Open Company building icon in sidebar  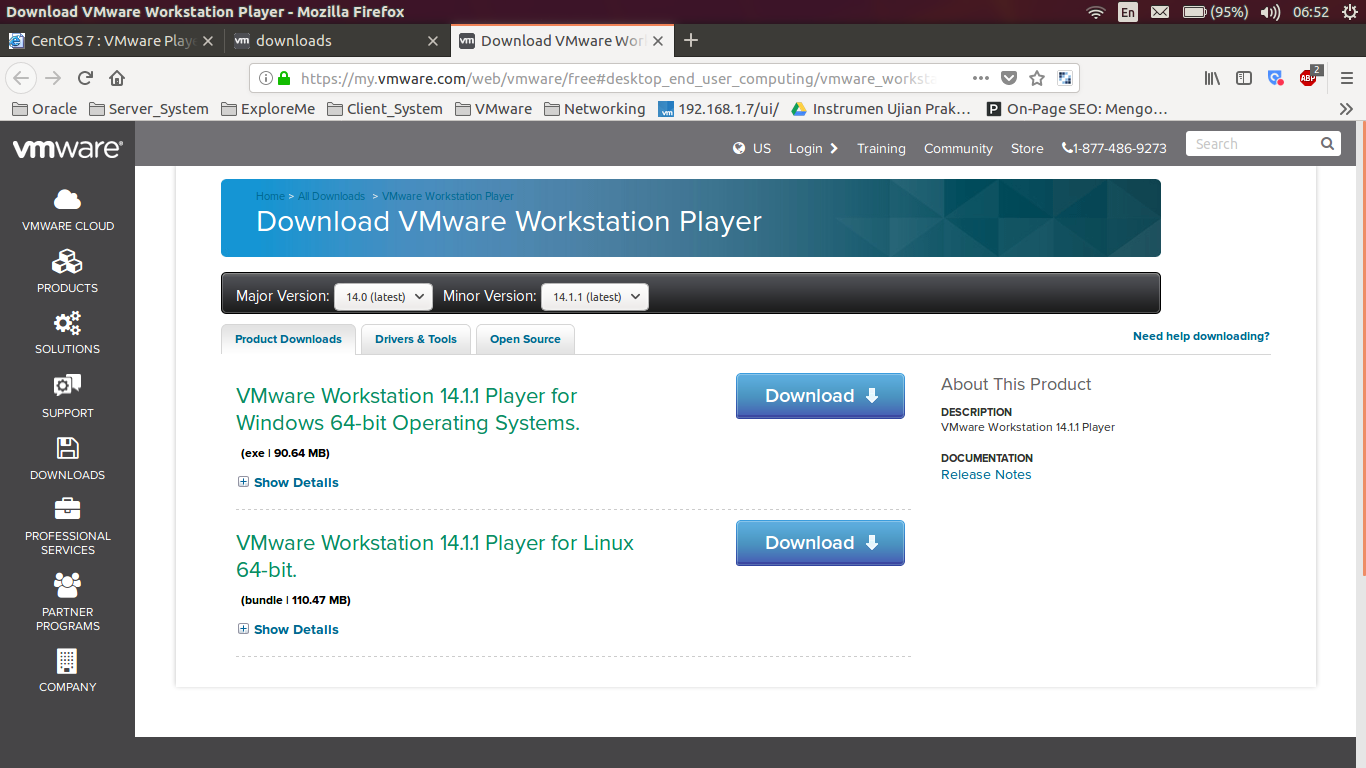coord(68,661)
